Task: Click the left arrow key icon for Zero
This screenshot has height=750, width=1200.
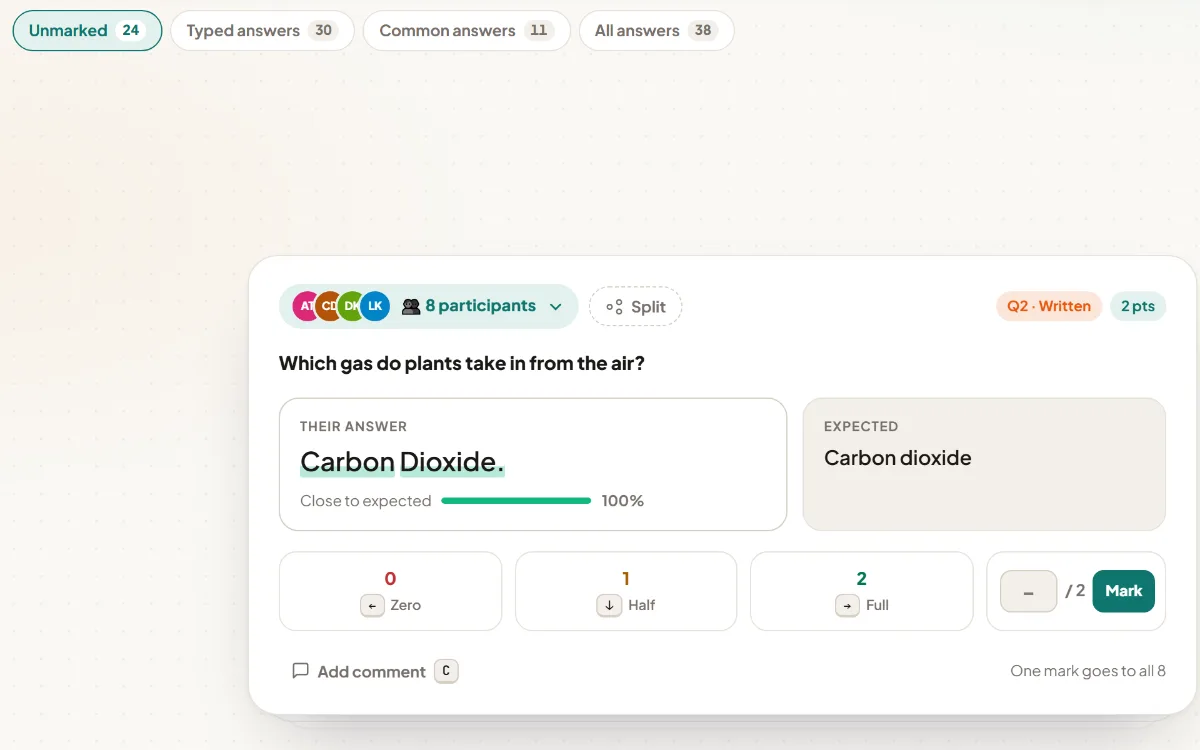Action: coord(372,605)
